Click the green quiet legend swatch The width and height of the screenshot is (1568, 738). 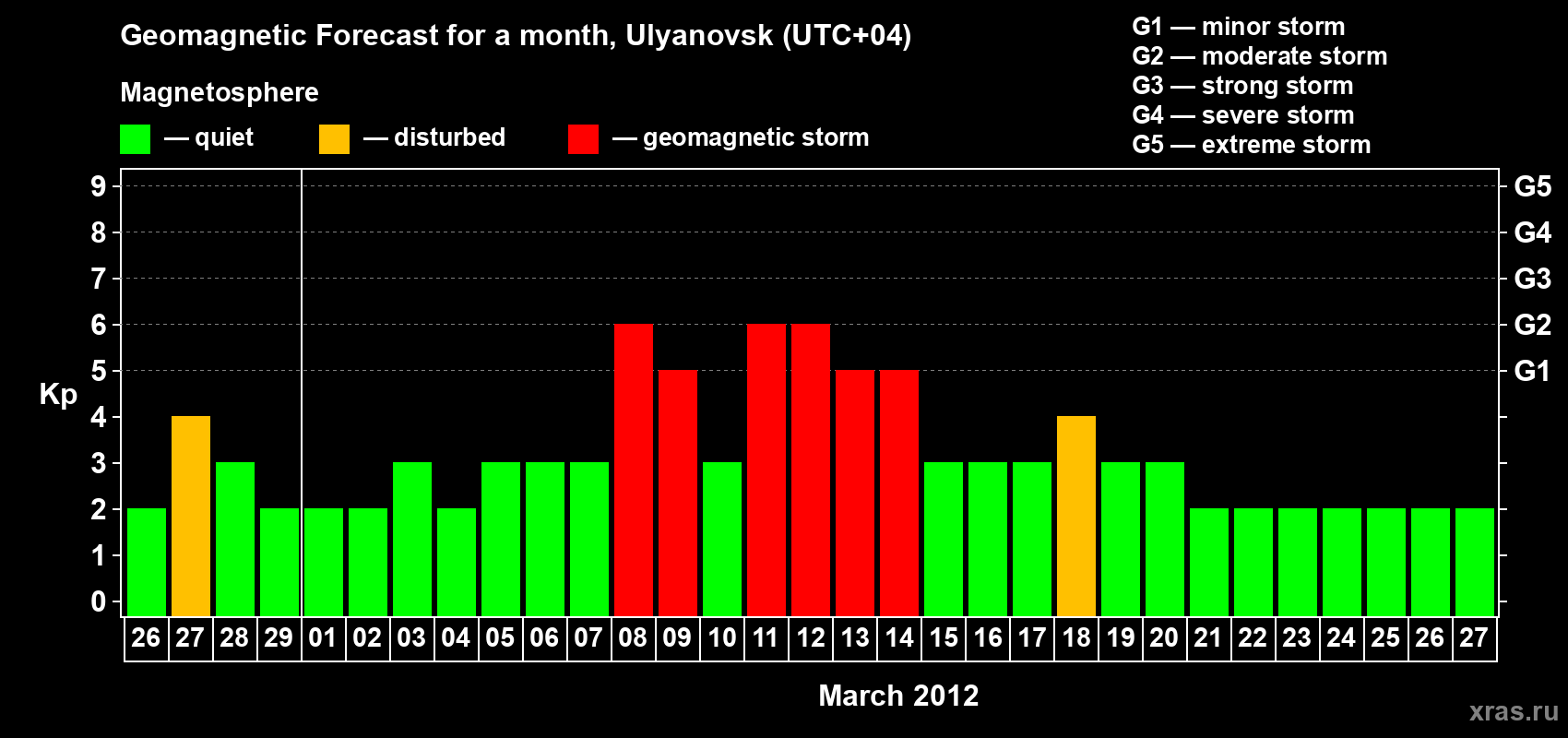[135, 139]
